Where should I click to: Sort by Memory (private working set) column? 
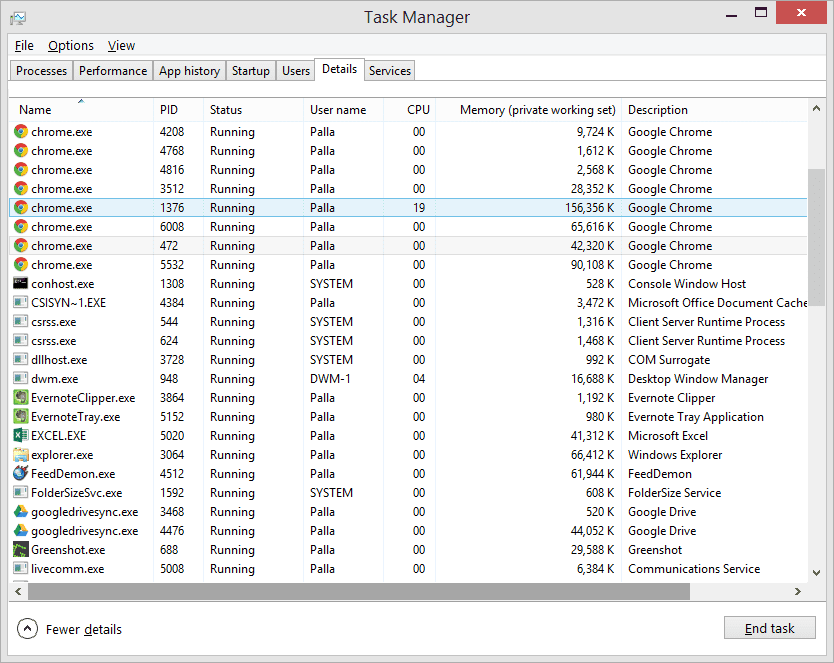point(537,110)
